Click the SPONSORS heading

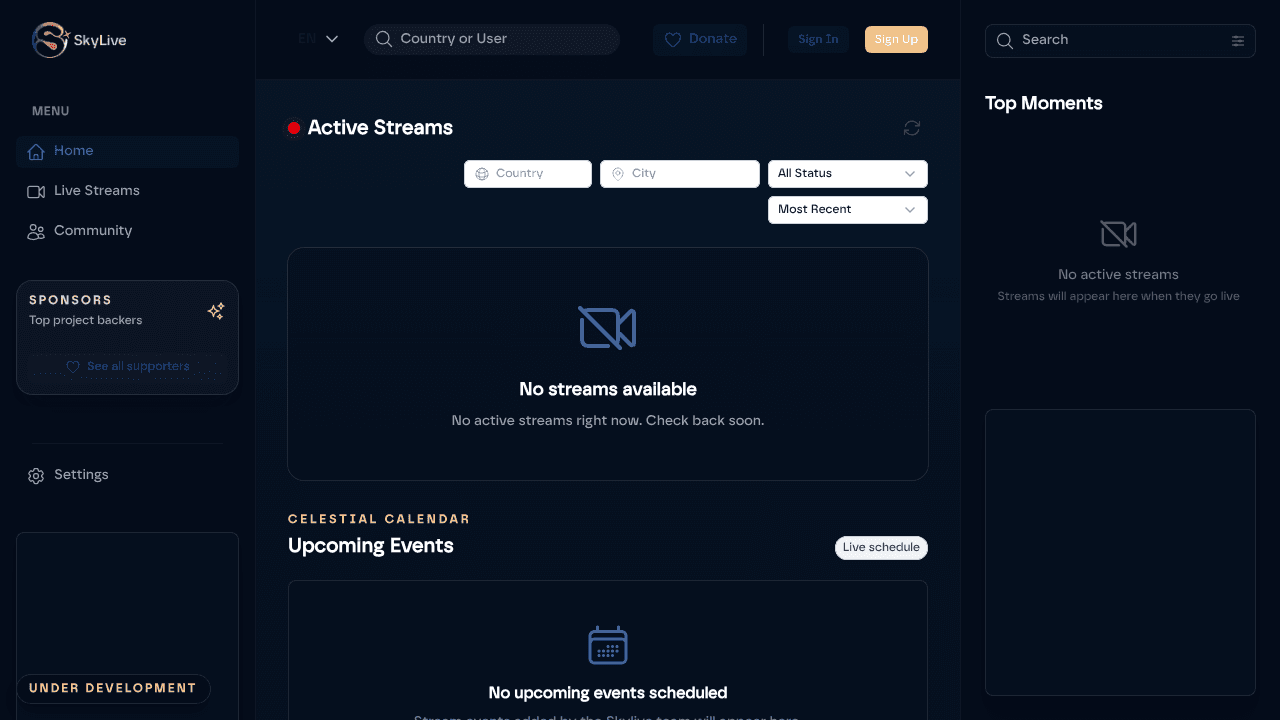(70, 300)
